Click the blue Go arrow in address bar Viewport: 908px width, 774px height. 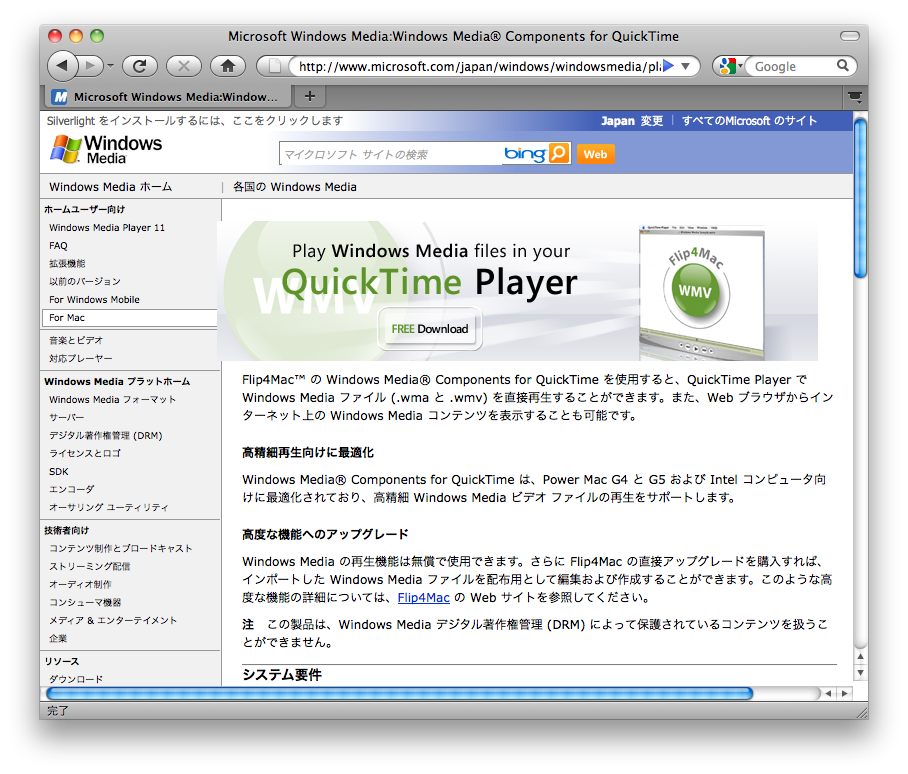[x=669, y=66]
